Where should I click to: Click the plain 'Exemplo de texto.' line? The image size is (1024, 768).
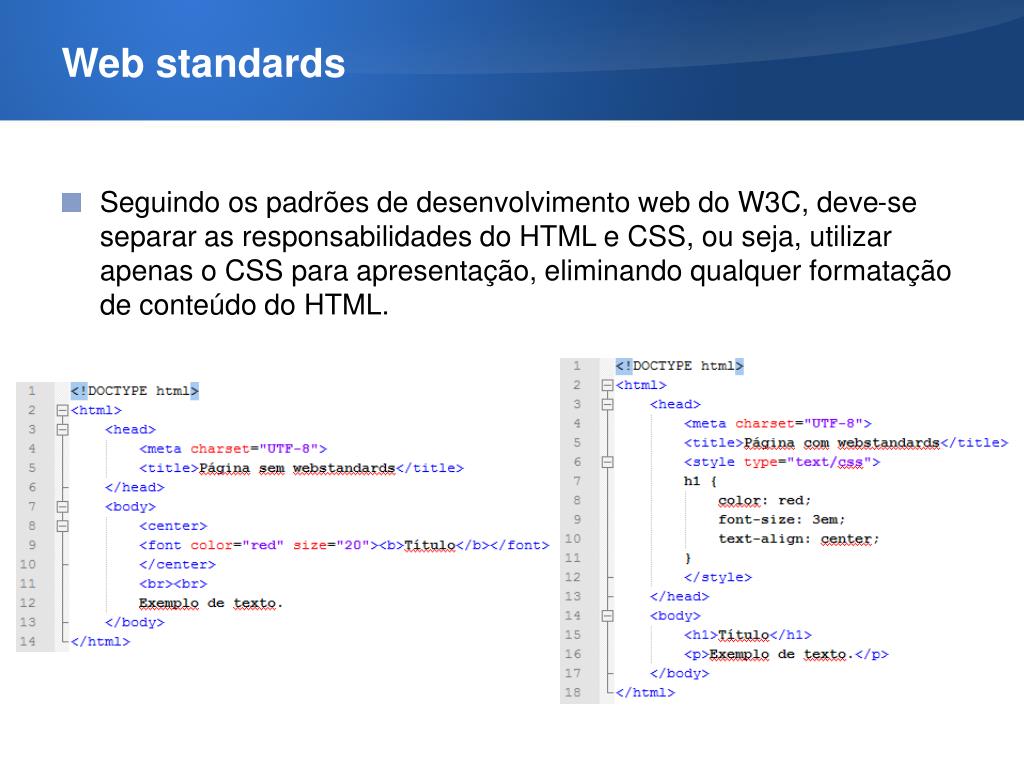point(210,603)
